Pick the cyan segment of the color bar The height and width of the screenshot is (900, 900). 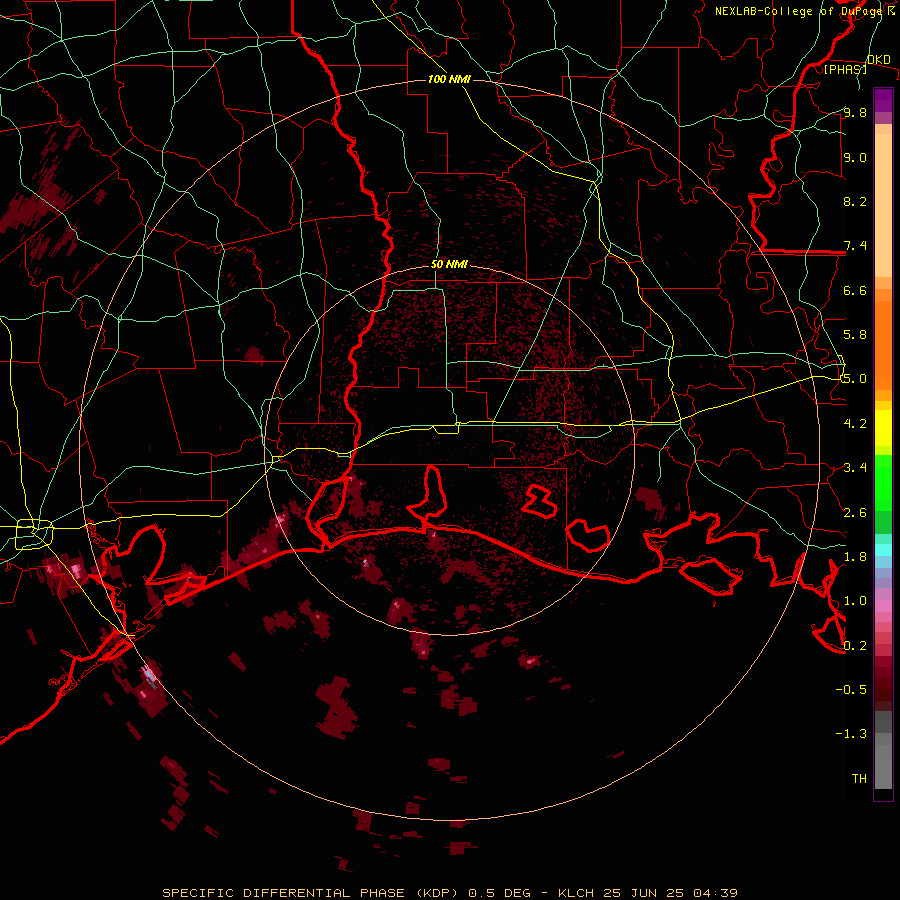pos(883,549)
